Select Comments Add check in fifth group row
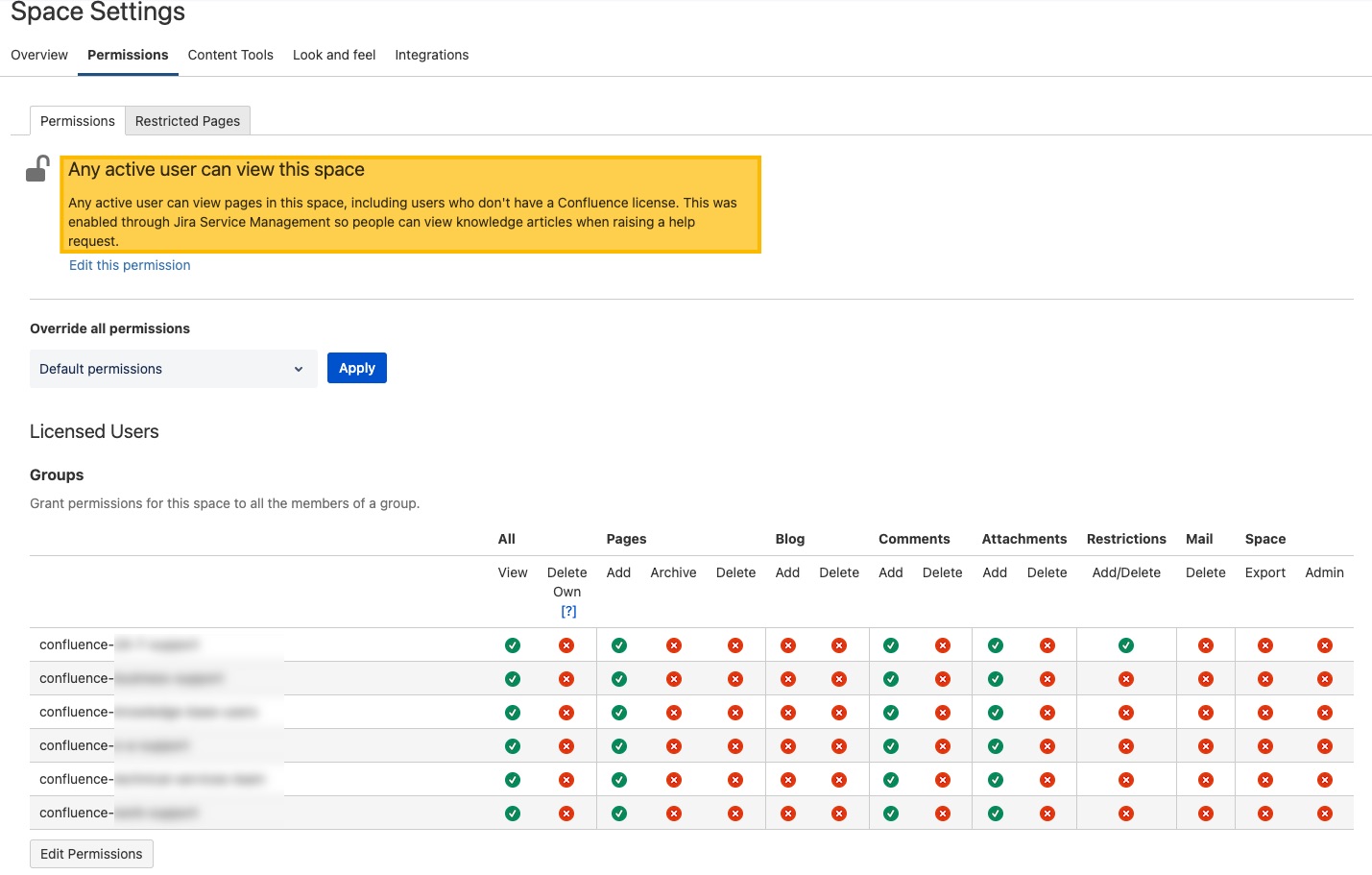Screen dimensions: 1372x875 pyautogui.click(x=891, y=780)
